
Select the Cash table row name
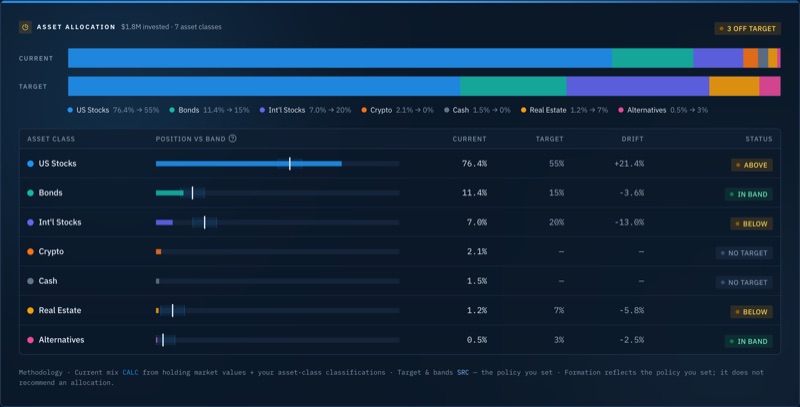(x=48, y=281)
